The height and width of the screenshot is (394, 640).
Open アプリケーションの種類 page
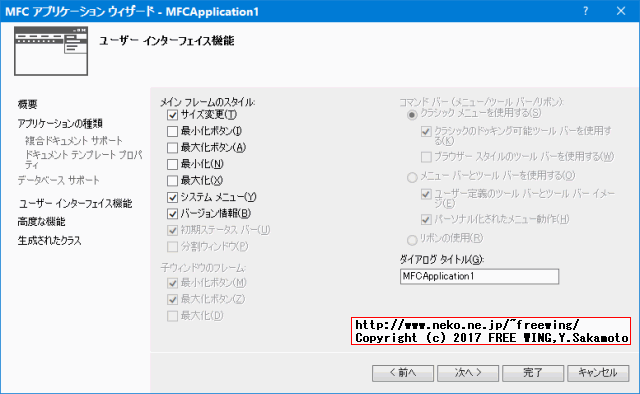[60, 123]
